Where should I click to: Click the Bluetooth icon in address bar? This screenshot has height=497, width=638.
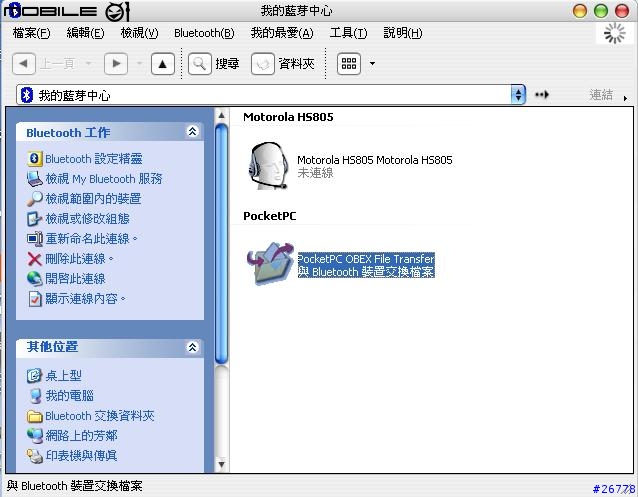tap(26, 95)
